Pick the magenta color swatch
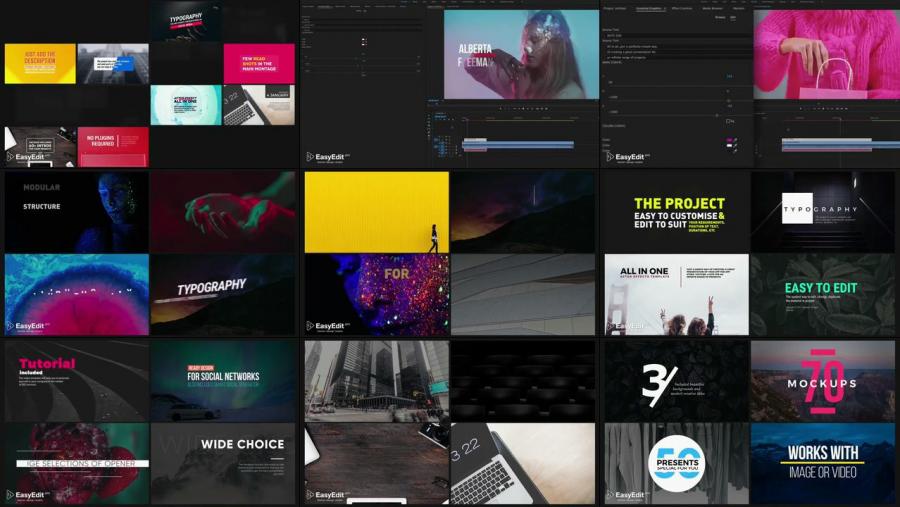The height and width of the screenshot is (507, 900). point(730,141)
